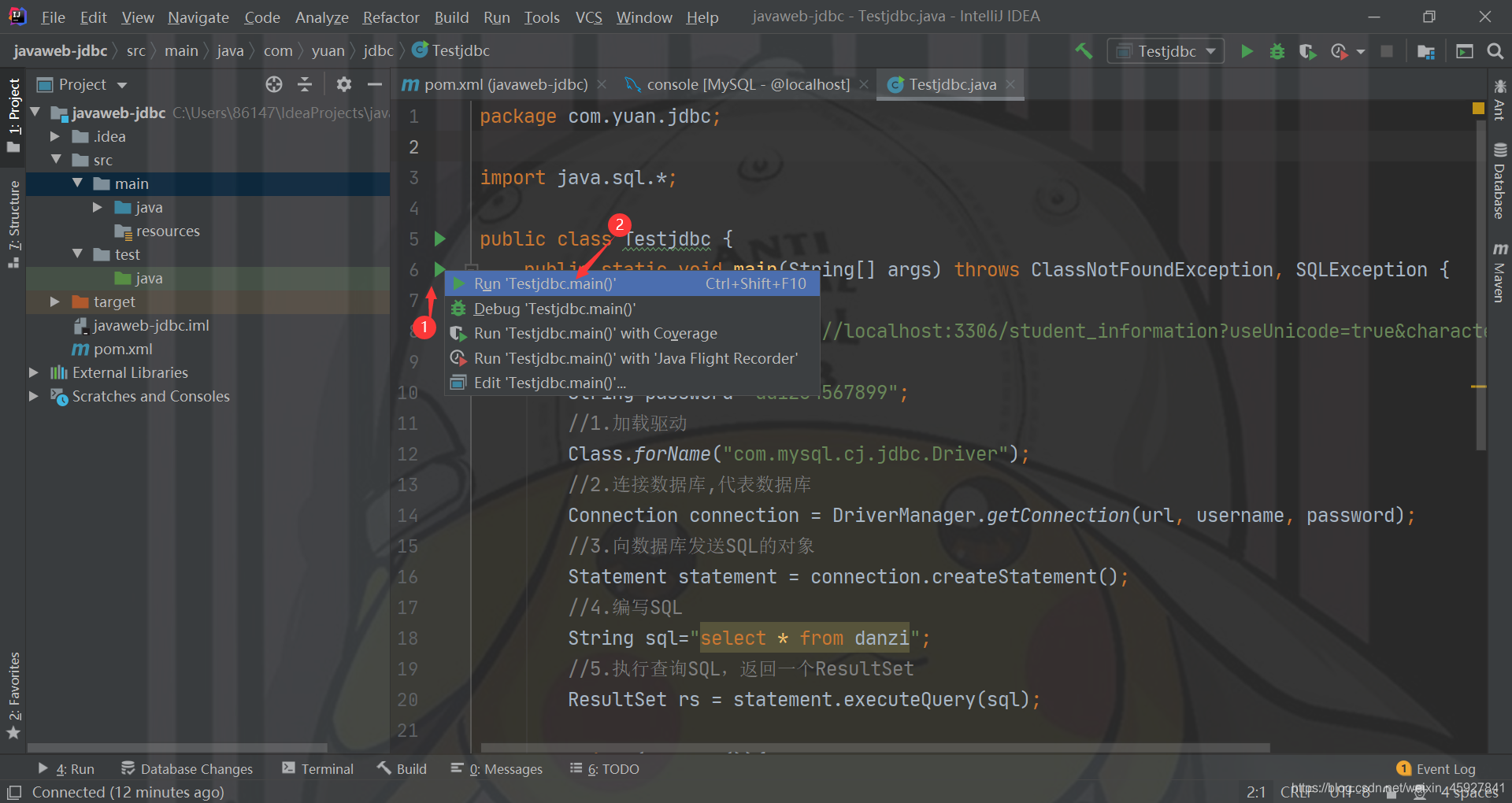Screen dimensions: 1512x803
Task: Click the run gutter arrow on line 6
Action: (x=439, y=268)
